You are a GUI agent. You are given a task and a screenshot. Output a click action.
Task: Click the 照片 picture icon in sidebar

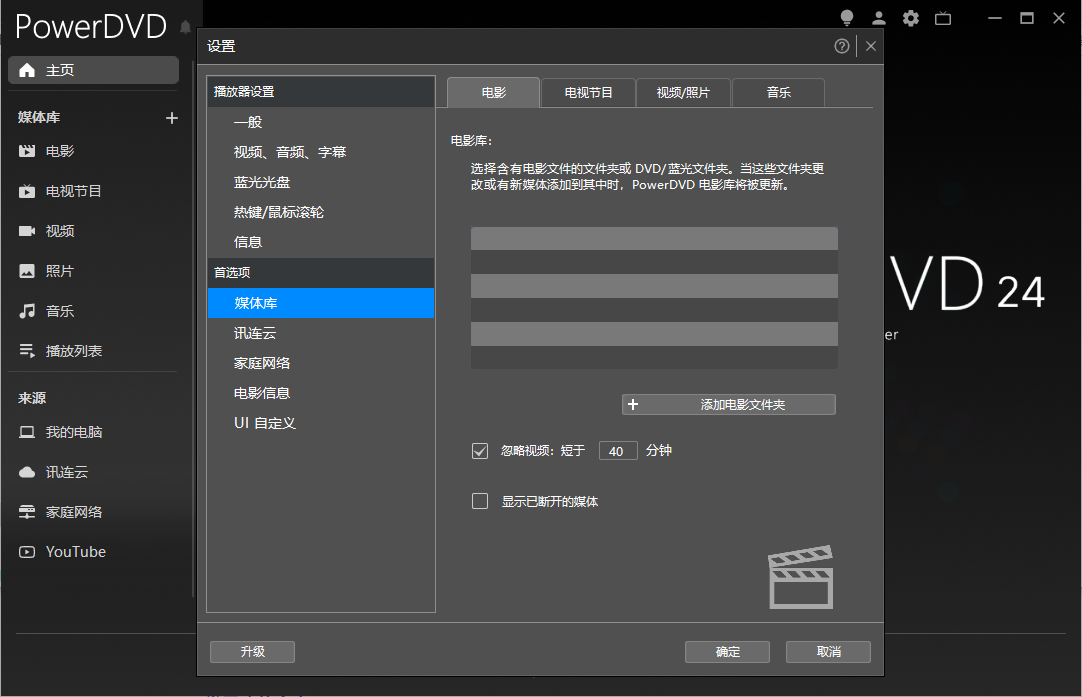[27, 271]
